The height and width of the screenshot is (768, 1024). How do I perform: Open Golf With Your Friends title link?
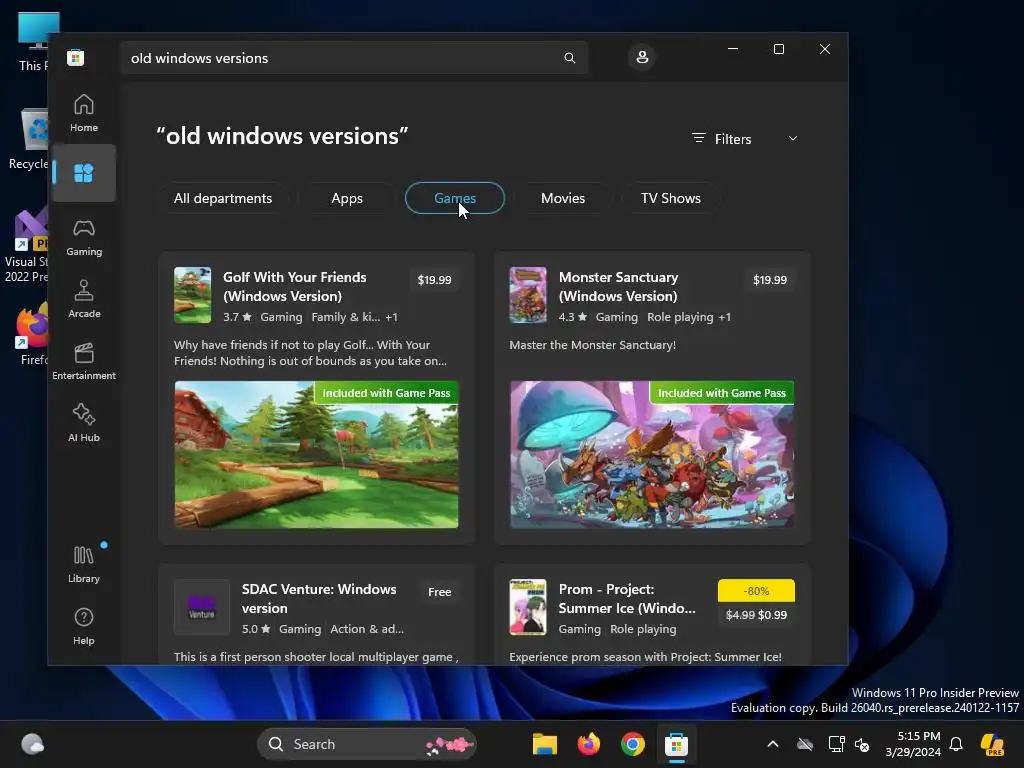[295, 286]
